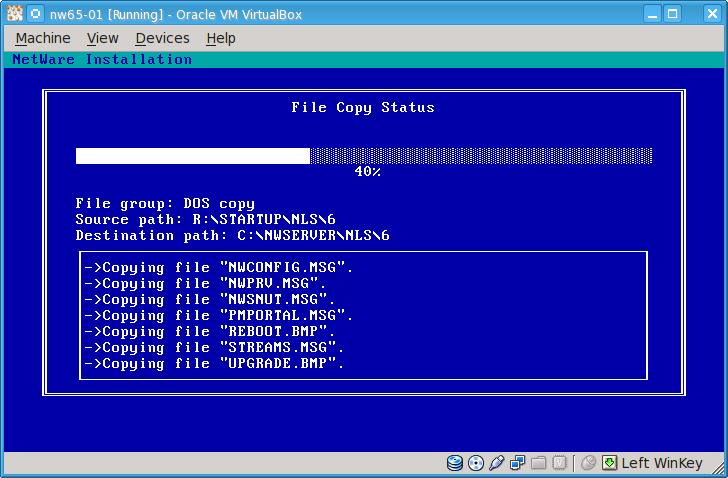Click the host key green arrow icon
This screenshot has width=728, height=478.
[609, 463]
